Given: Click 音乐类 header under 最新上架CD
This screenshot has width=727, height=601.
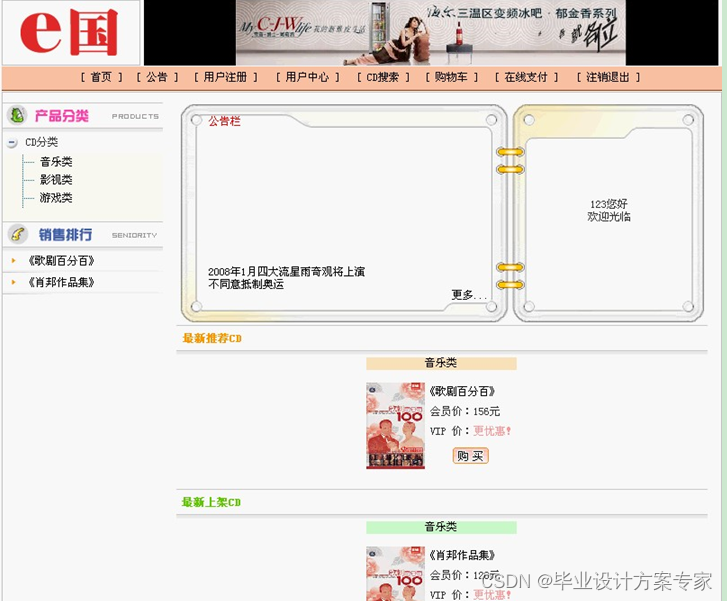Looking at the screenshot, I should pos(441,527).
